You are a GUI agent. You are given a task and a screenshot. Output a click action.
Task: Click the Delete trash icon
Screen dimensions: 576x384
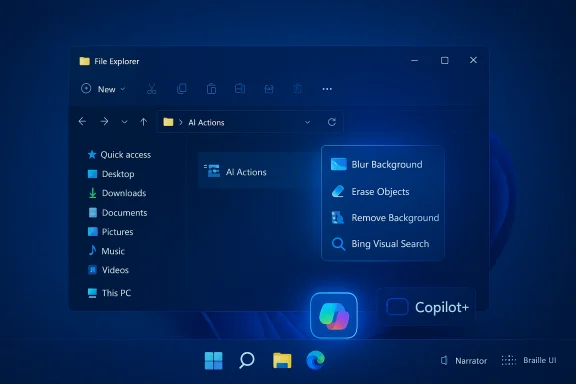298,89
